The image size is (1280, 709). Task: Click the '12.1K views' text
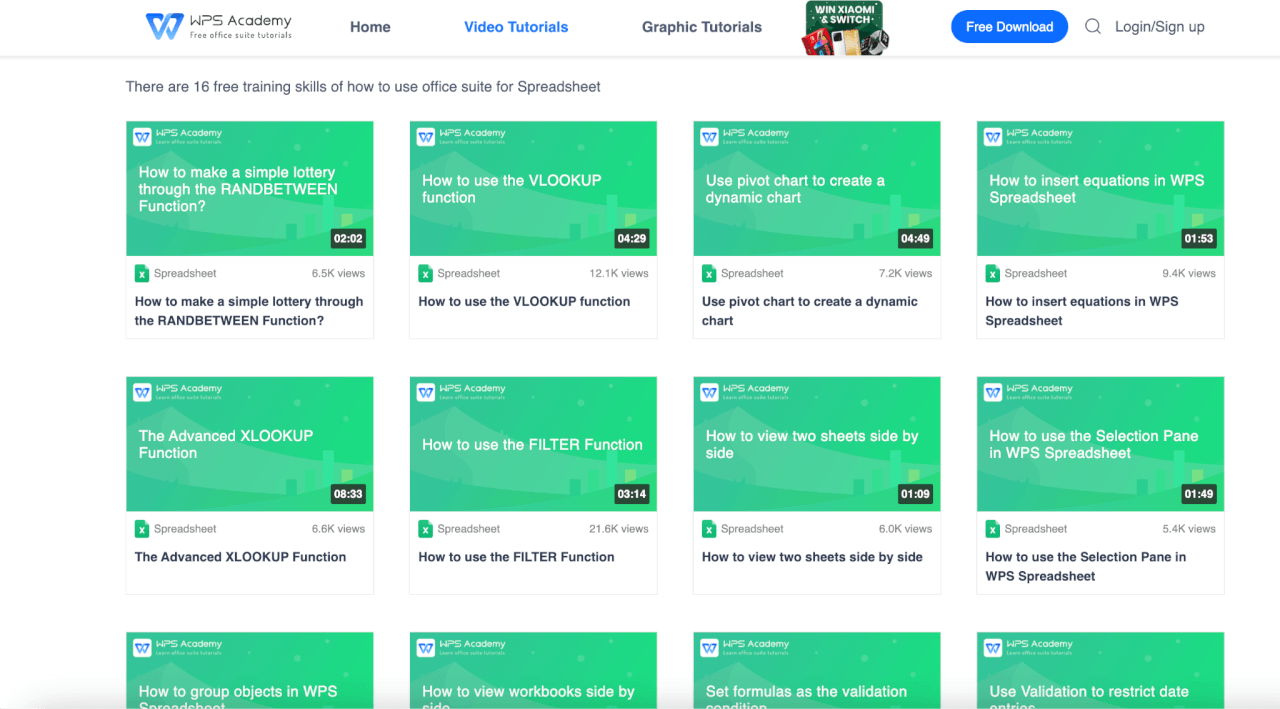pos(619,273)
